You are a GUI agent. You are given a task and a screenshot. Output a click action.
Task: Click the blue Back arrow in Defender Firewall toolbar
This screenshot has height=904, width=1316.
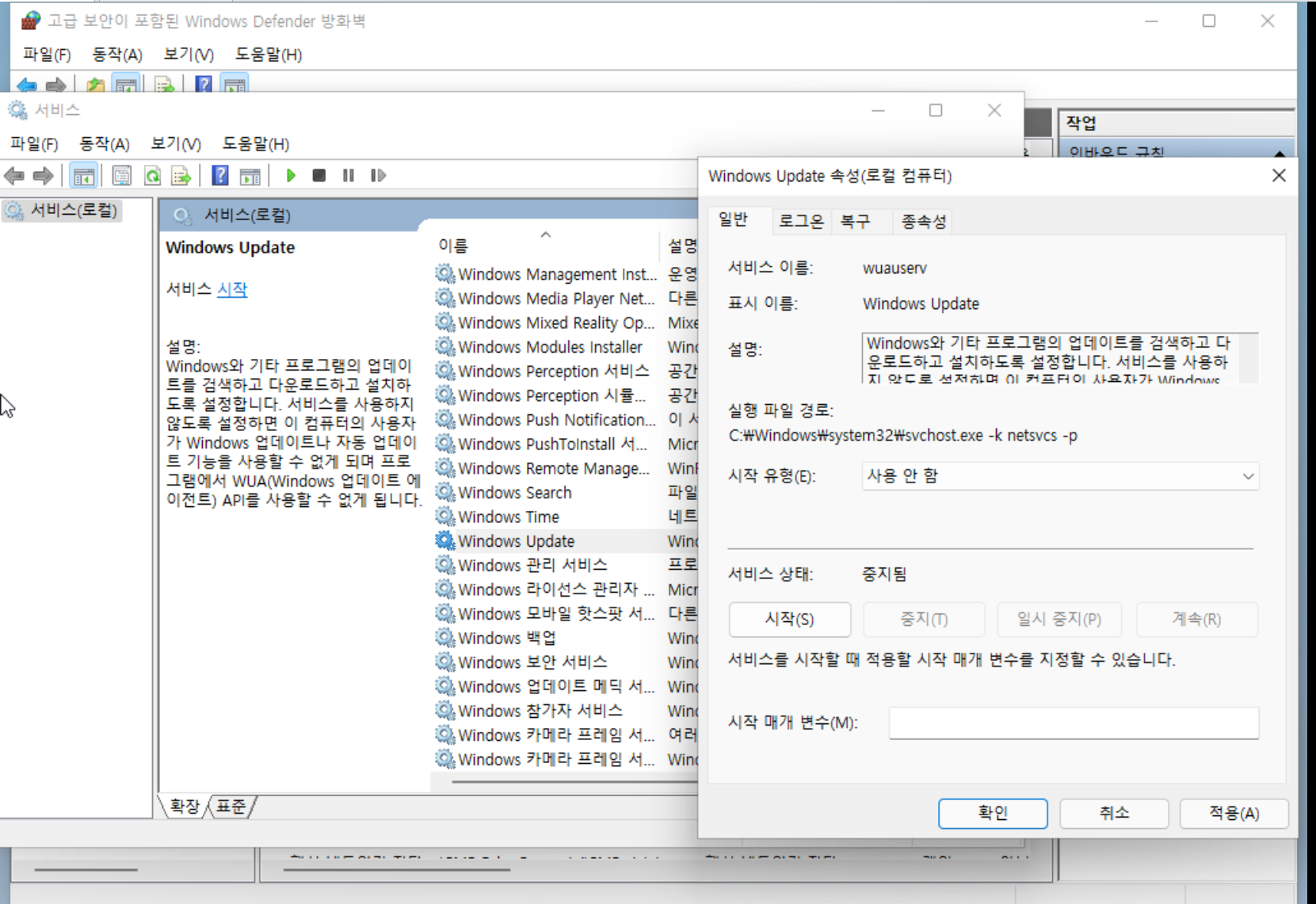[x=26, y=85]
